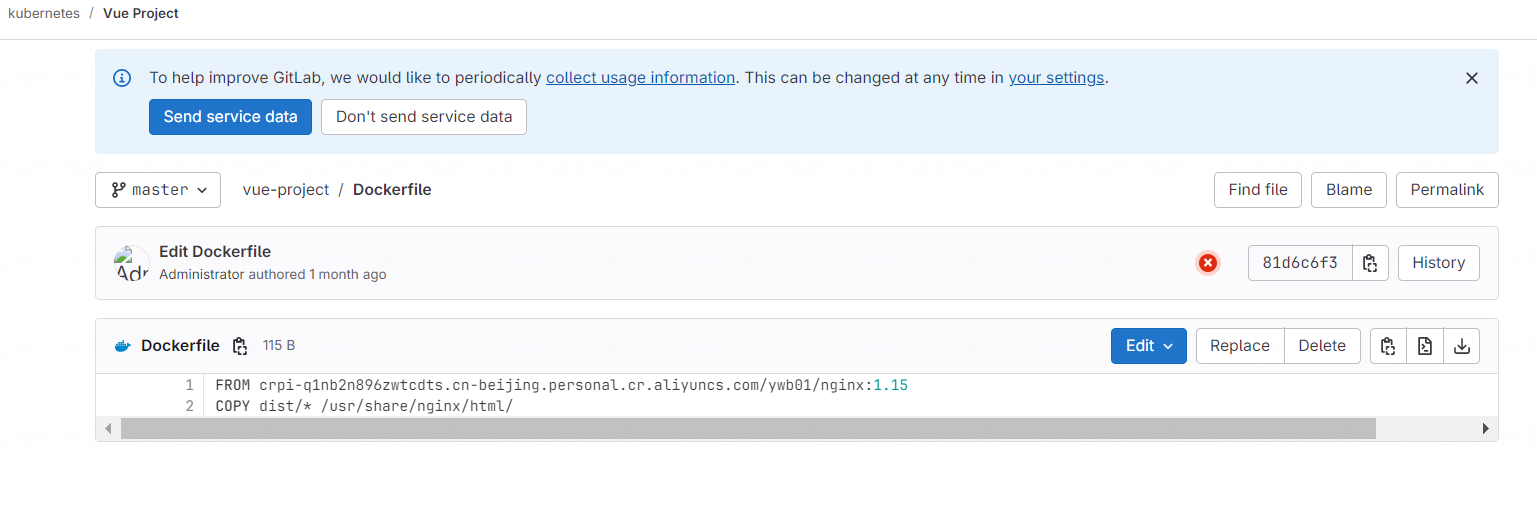1537x520 pixels.
Task: Click the failed pipeline status icon
Action: coord(1208,263)
